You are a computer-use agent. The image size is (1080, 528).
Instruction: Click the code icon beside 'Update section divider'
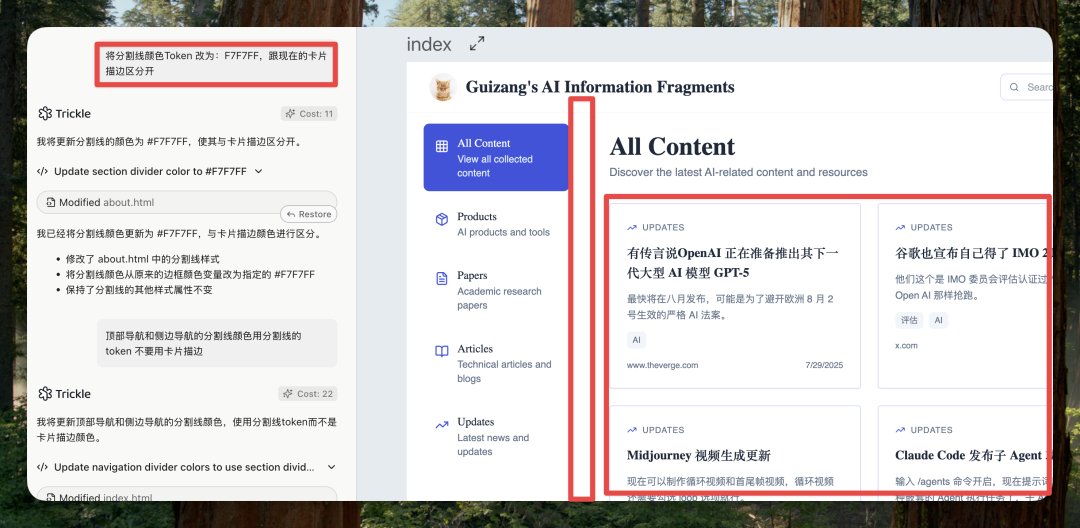coord(42,171)
